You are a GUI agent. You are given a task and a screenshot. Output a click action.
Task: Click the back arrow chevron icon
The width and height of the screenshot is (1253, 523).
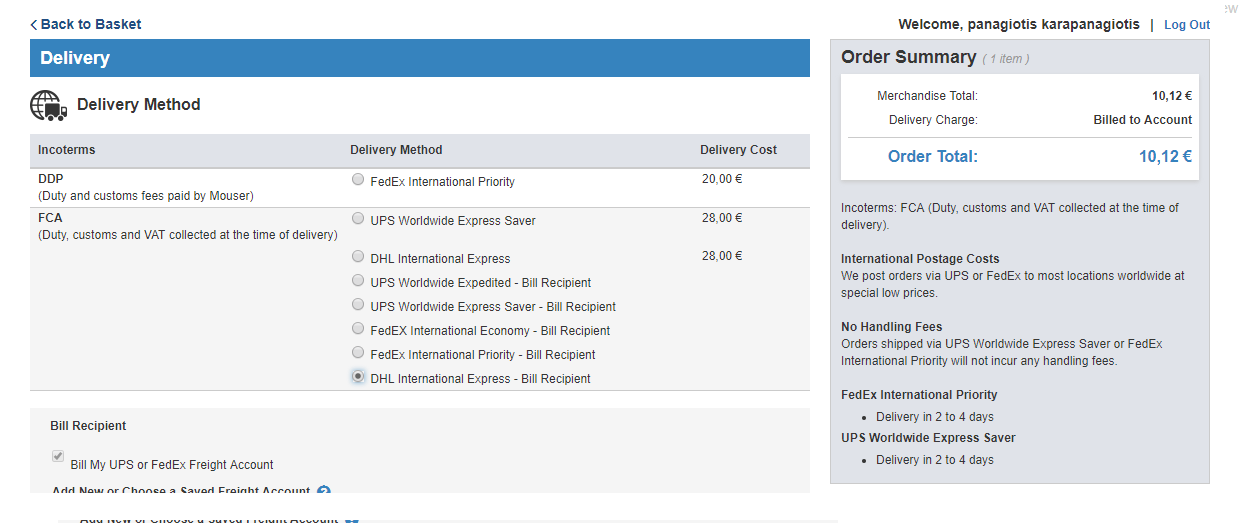click(34, 24)
